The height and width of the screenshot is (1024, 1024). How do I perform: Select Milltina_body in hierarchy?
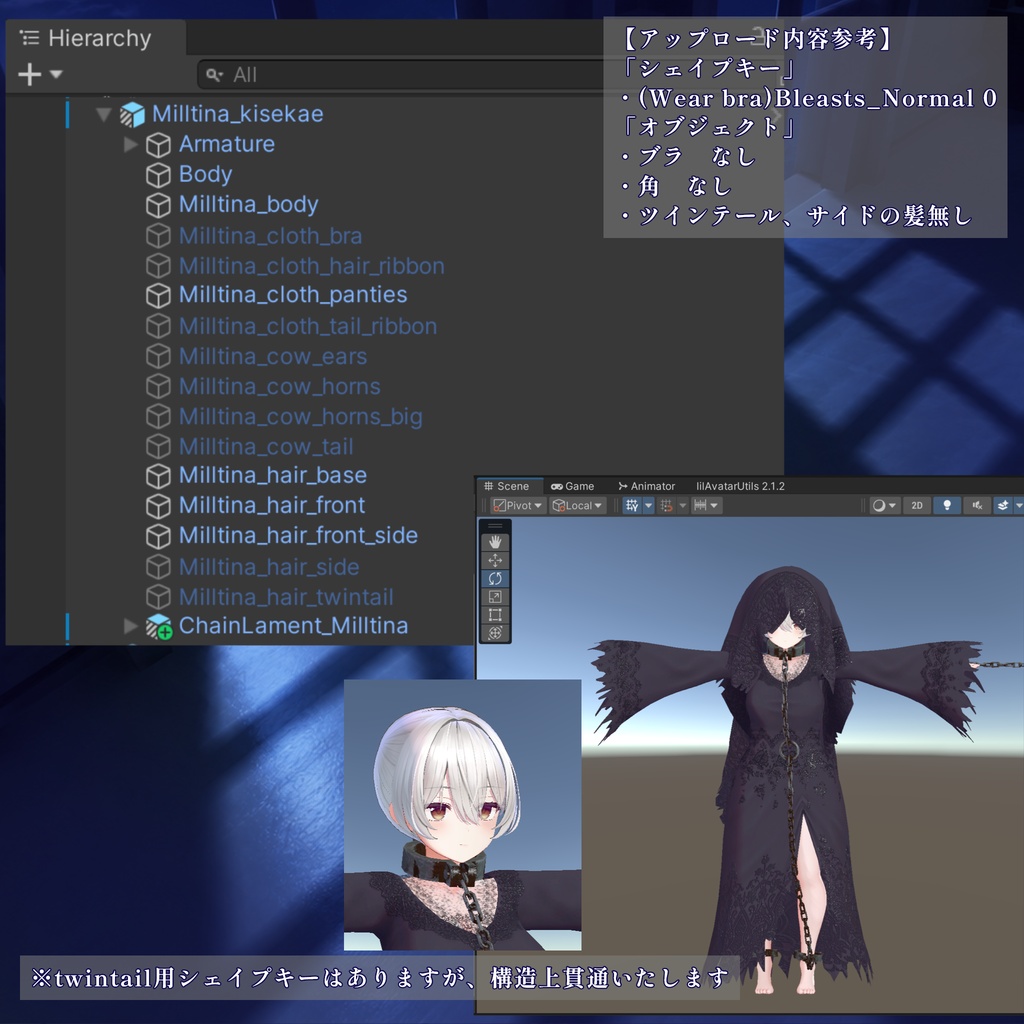click(249, 204)
